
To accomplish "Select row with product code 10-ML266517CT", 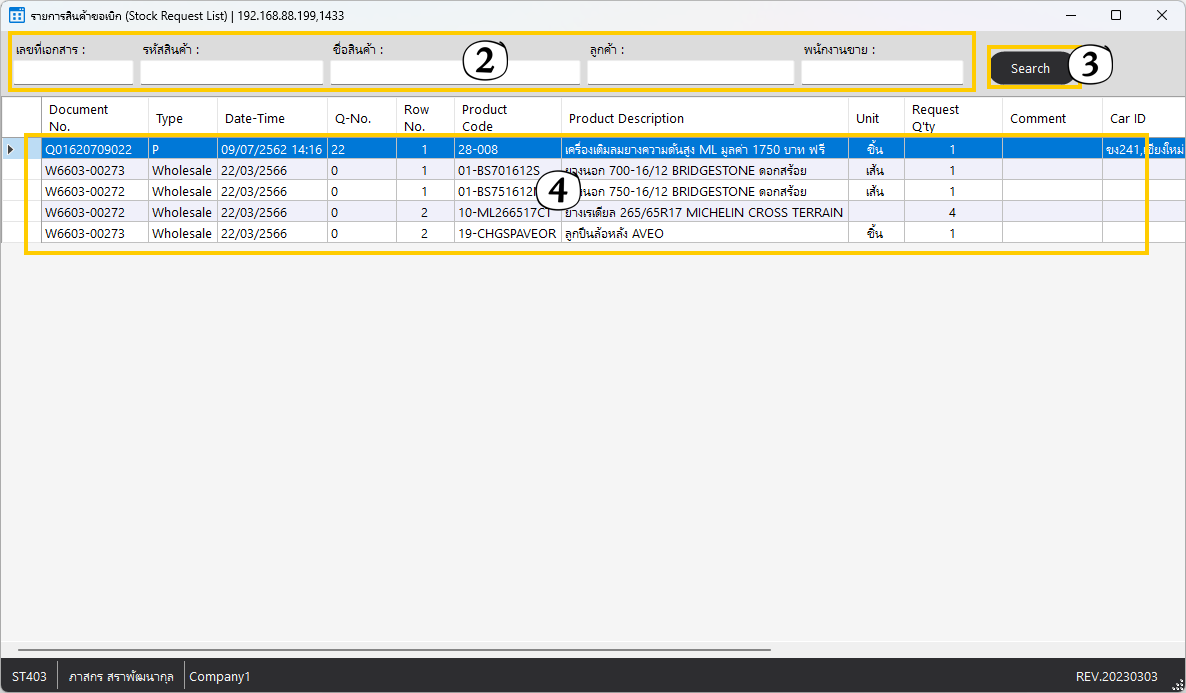I will pyautogui.click(x=506, y=213).
